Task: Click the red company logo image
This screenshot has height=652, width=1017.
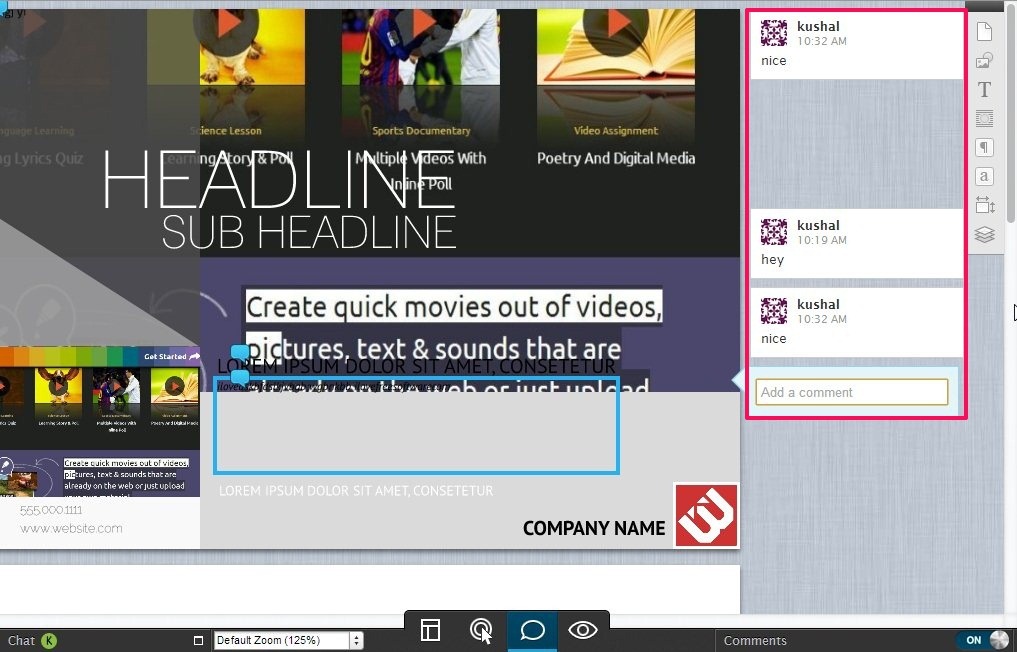Action: [x=706, y=516]
